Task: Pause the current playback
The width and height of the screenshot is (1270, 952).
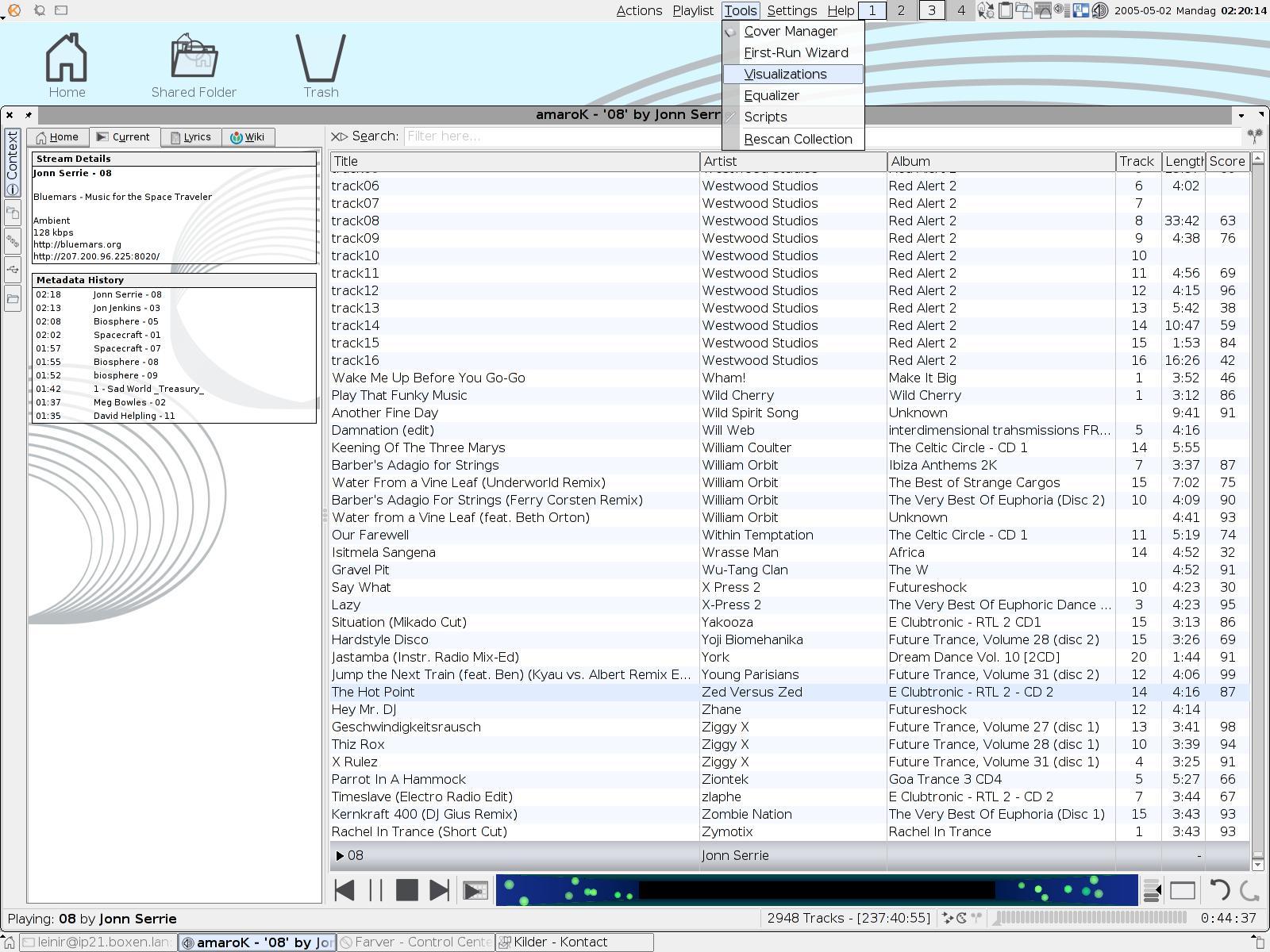Action: pos(375,890)
